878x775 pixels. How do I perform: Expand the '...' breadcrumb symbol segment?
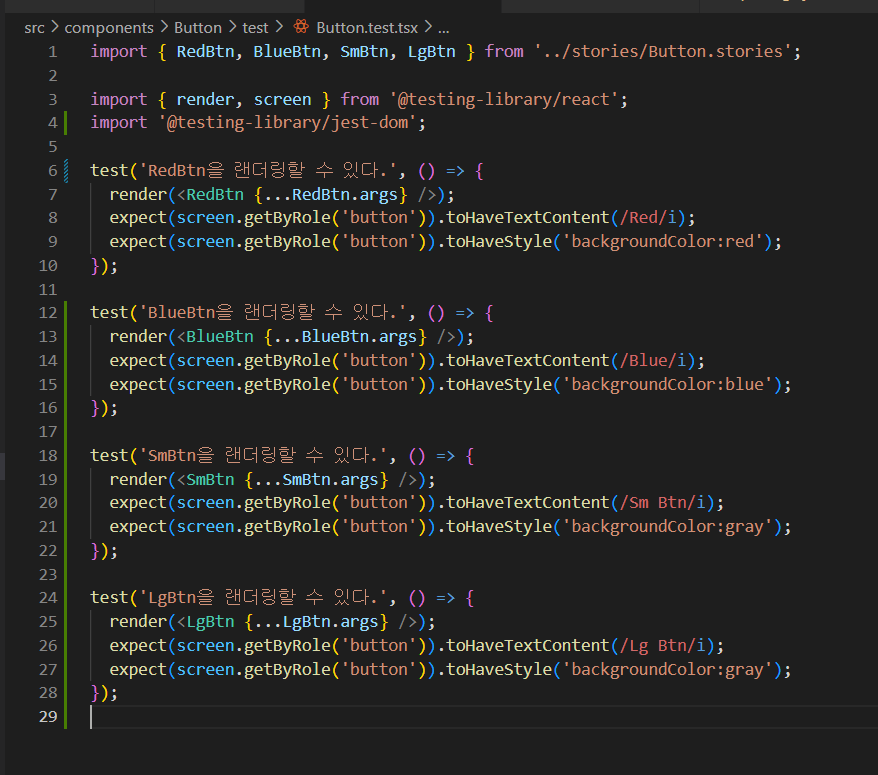click(x=443, y=28)
